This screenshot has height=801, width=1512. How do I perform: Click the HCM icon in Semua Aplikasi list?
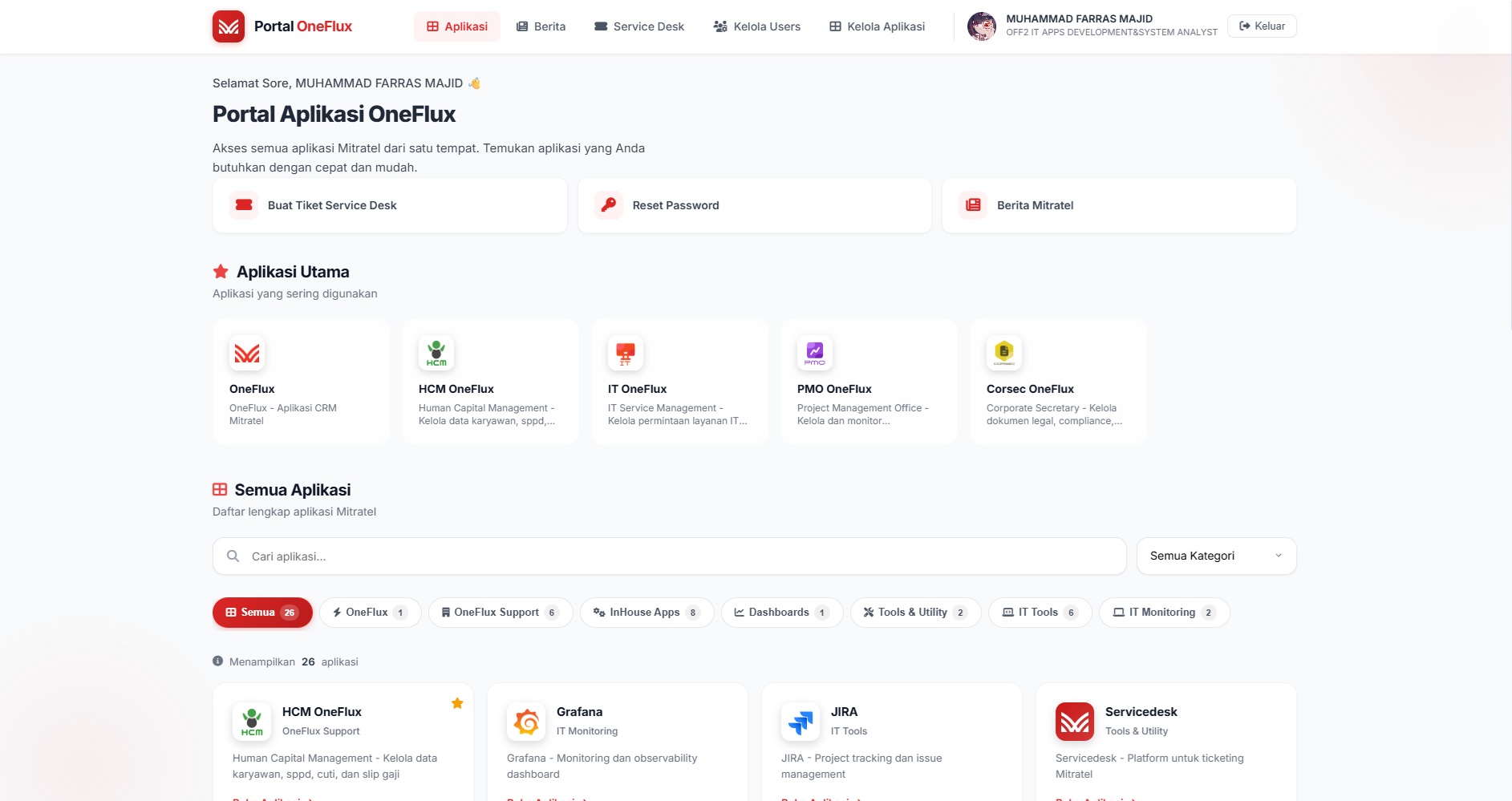pos(252,722)
